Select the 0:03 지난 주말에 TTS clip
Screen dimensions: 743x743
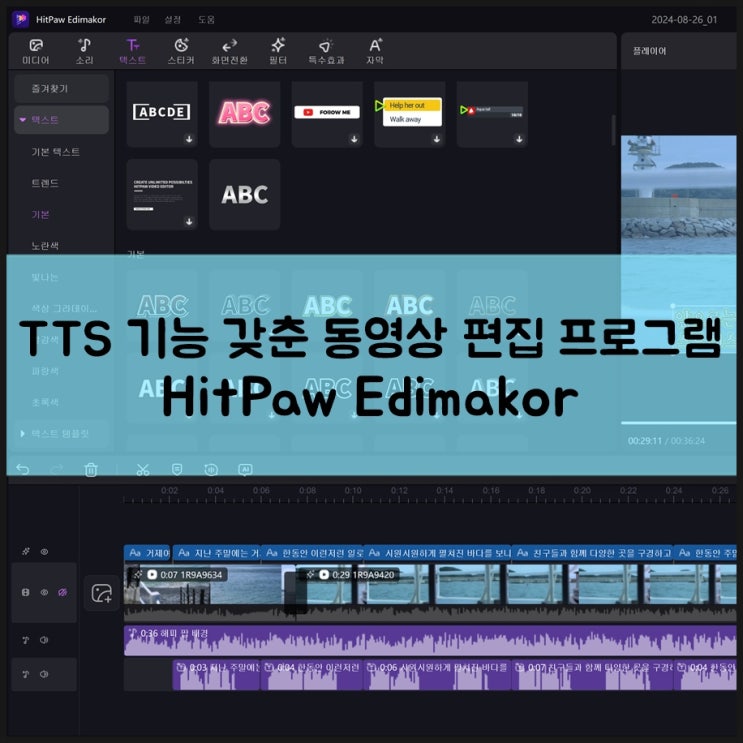pos(217,675)
